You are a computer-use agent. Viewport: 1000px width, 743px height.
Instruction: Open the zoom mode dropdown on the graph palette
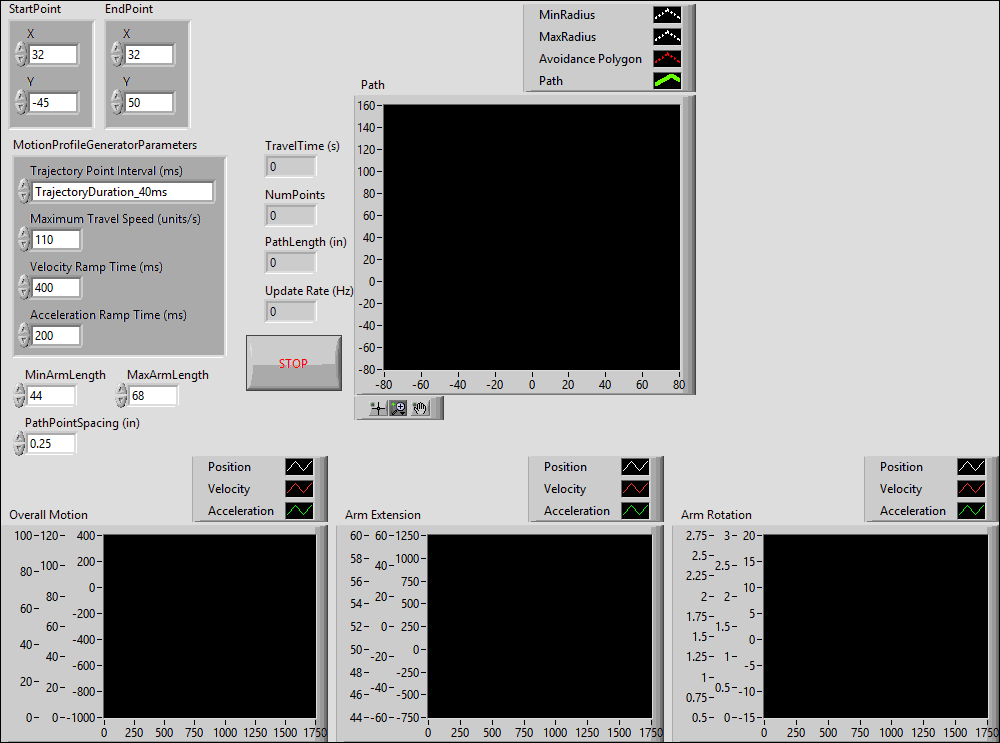403,413
